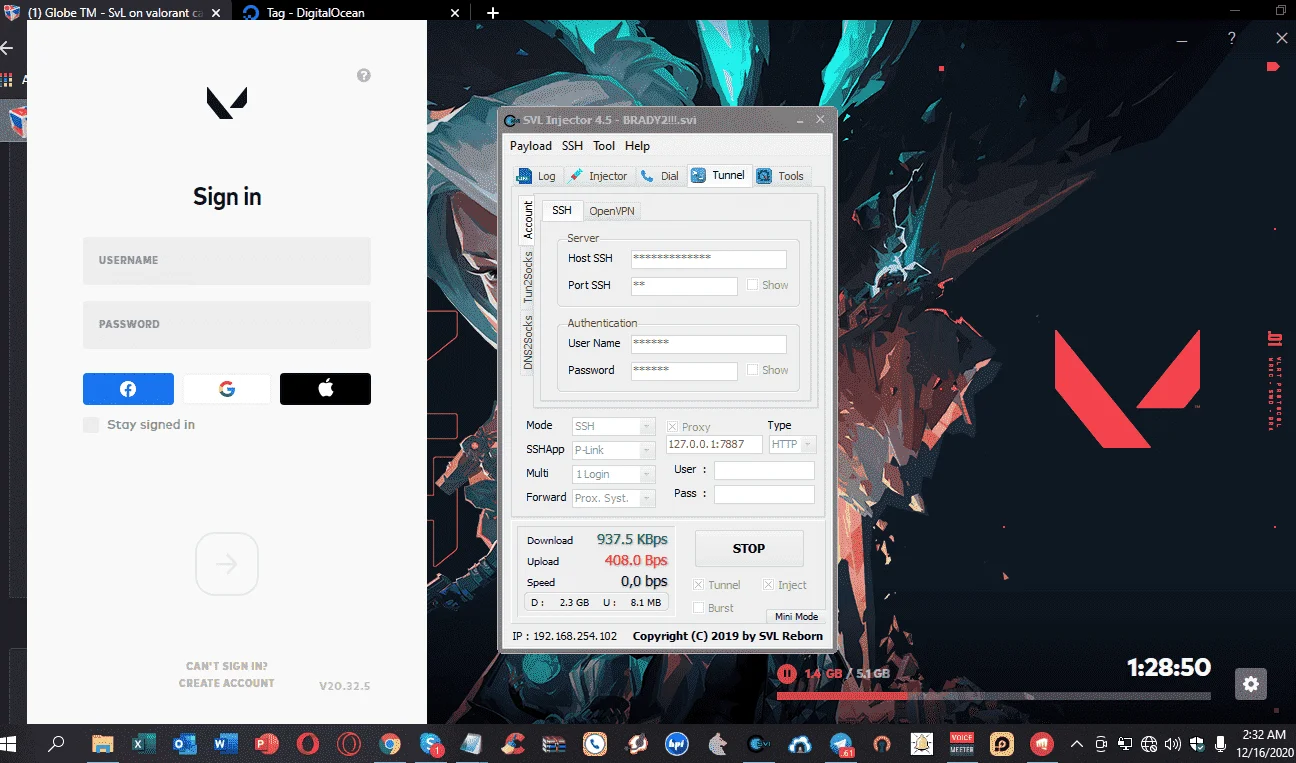Click the proxy address field 127.0.0.1:7887
This screenshot has width=1296, height=763.
click(714, 445)
